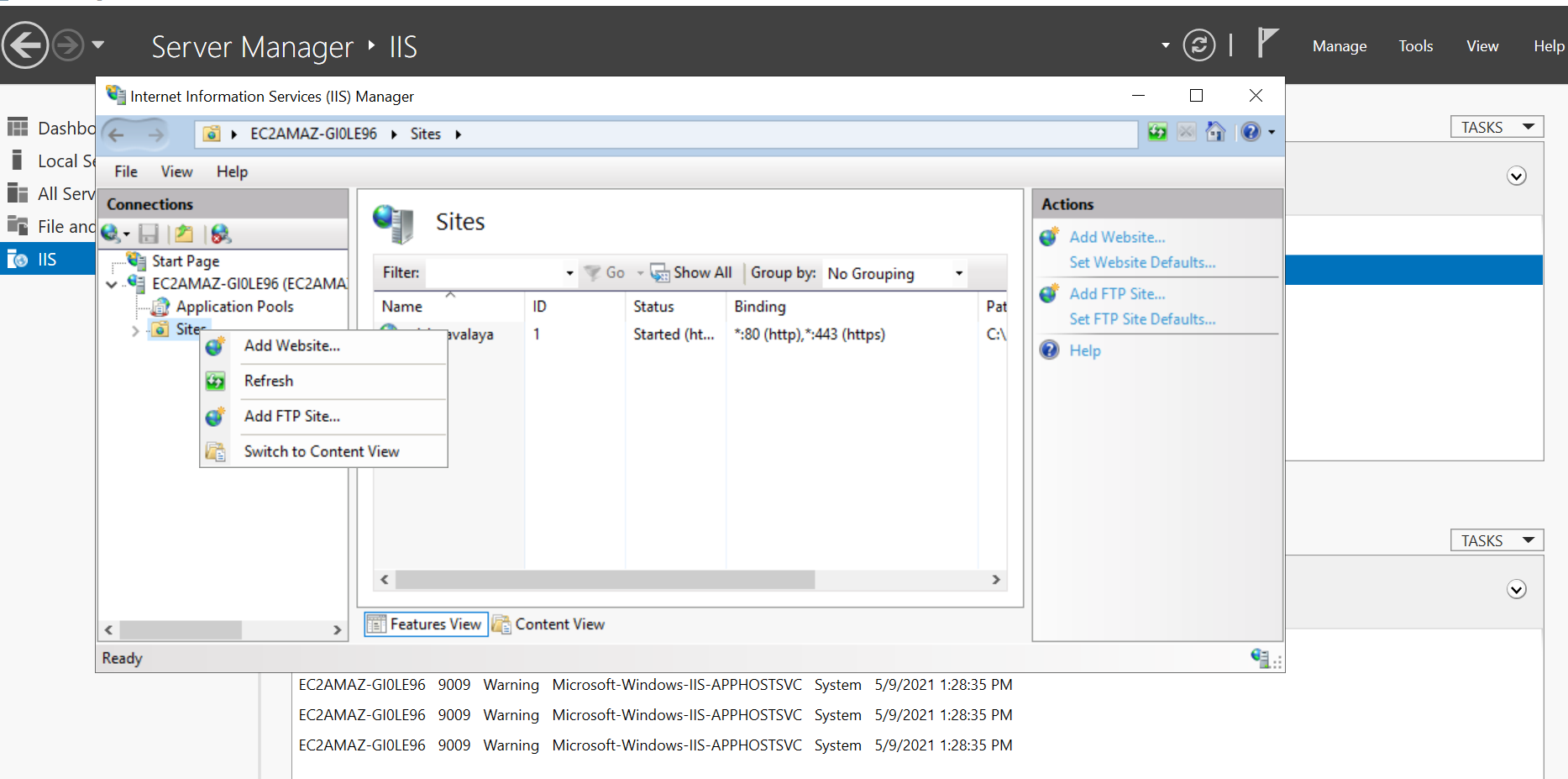Click the Go filter funnel icon
The image size is (1568, 779).
(x=592, y=273)
